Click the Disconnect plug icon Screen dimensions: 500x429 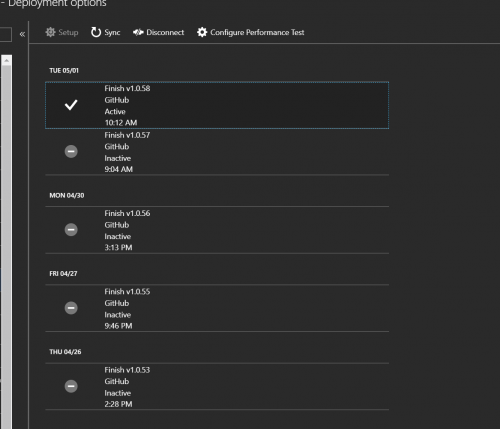pos(138,32)
